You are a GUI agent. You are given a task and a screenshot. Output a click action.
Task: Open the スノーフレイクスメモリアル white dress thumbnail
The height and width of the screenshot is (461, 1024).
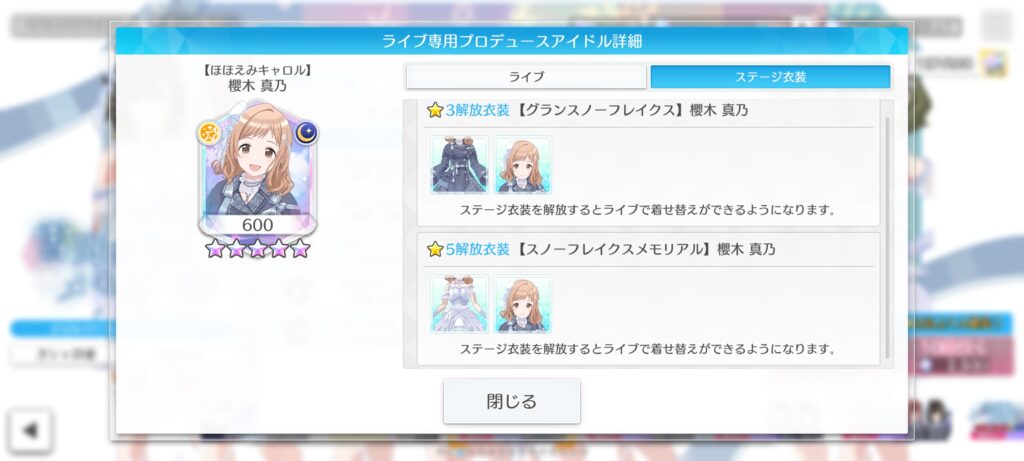459,304
